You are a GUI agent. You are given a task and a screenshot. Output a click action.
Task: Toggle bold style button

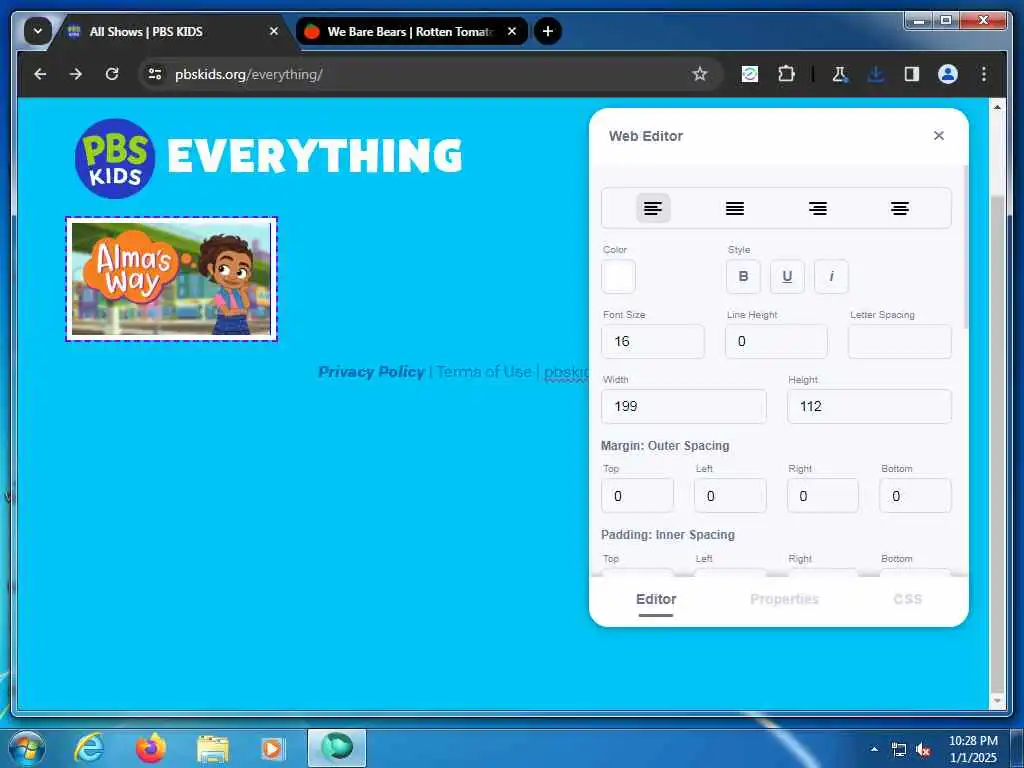point(743,276)
